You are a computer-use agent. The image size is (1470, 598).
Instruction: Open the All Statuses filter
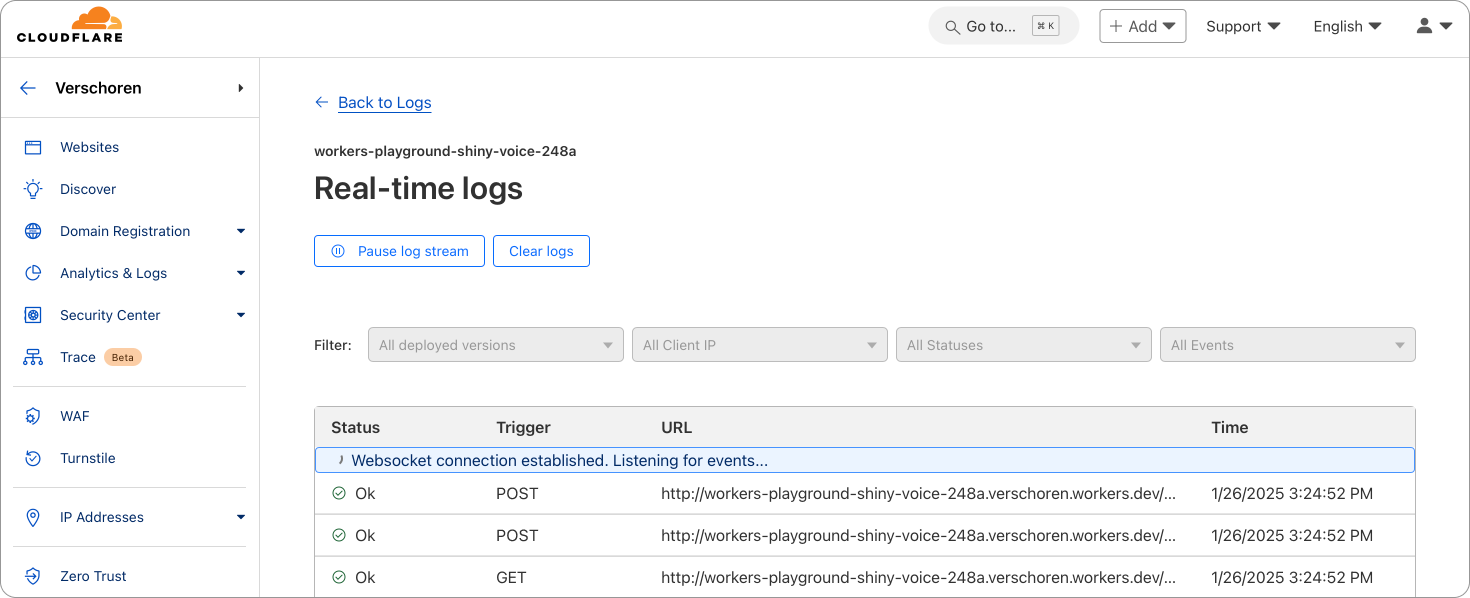tap(1024, 345)
